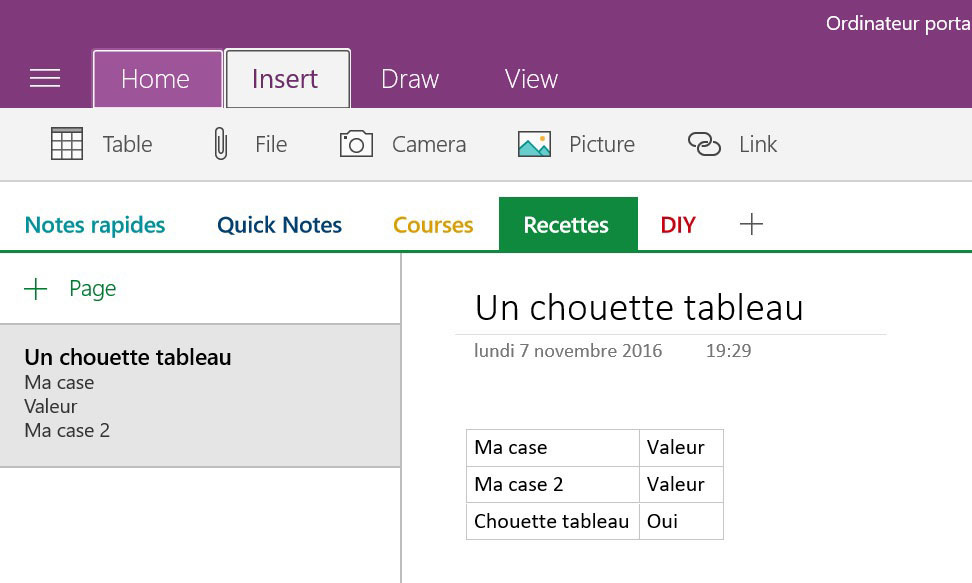972x583 pixels.
Task: Switch to the Home ribbon tab
Action: click(156, 79)
